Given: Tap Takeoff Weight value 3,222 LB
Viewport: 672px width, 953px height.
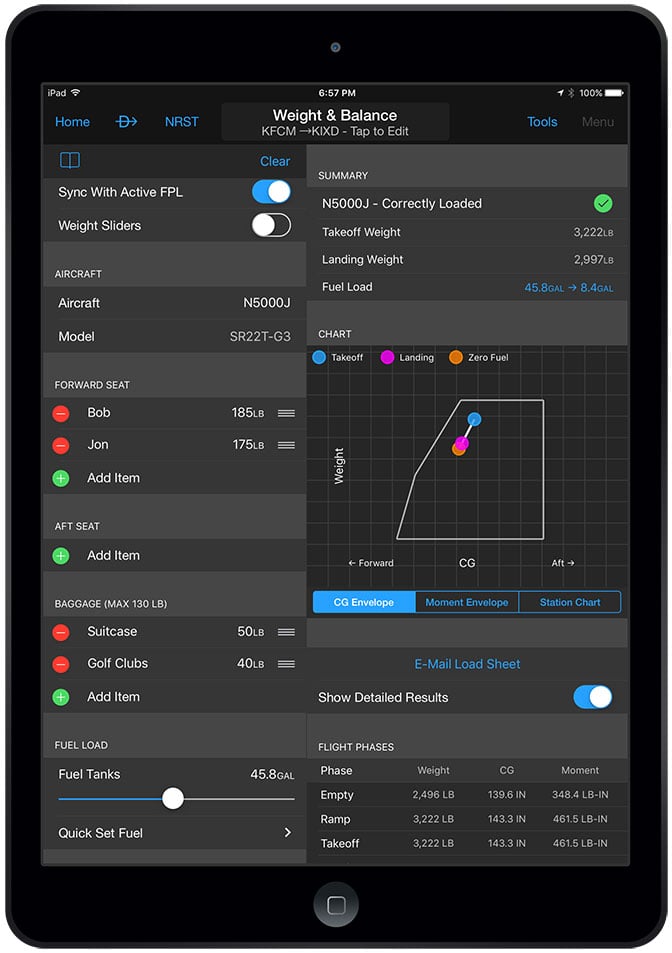Looking at the screenshot, I should pos(593,232).
